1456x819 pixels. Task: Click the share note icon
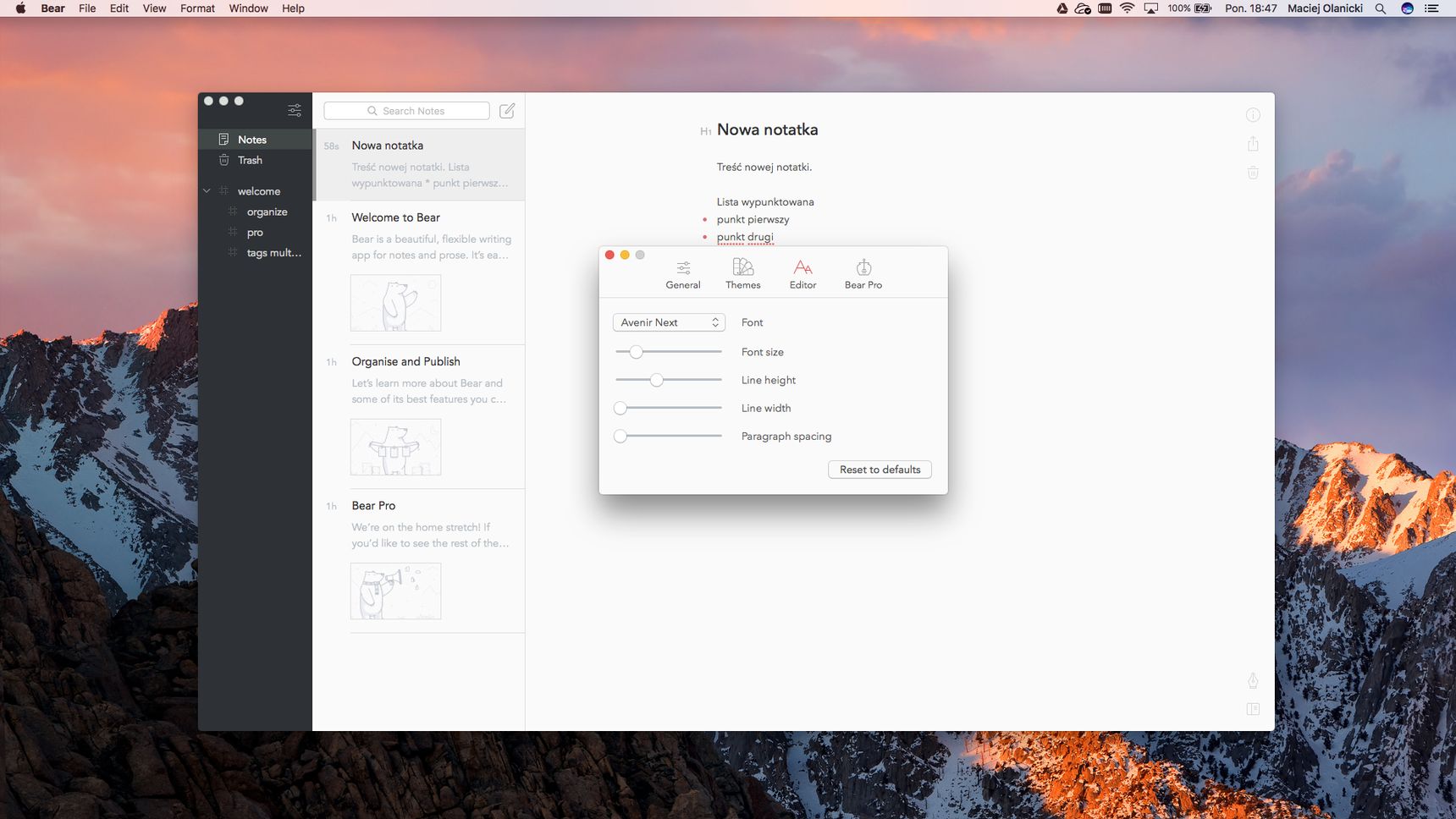click(x=1253, y=144)
